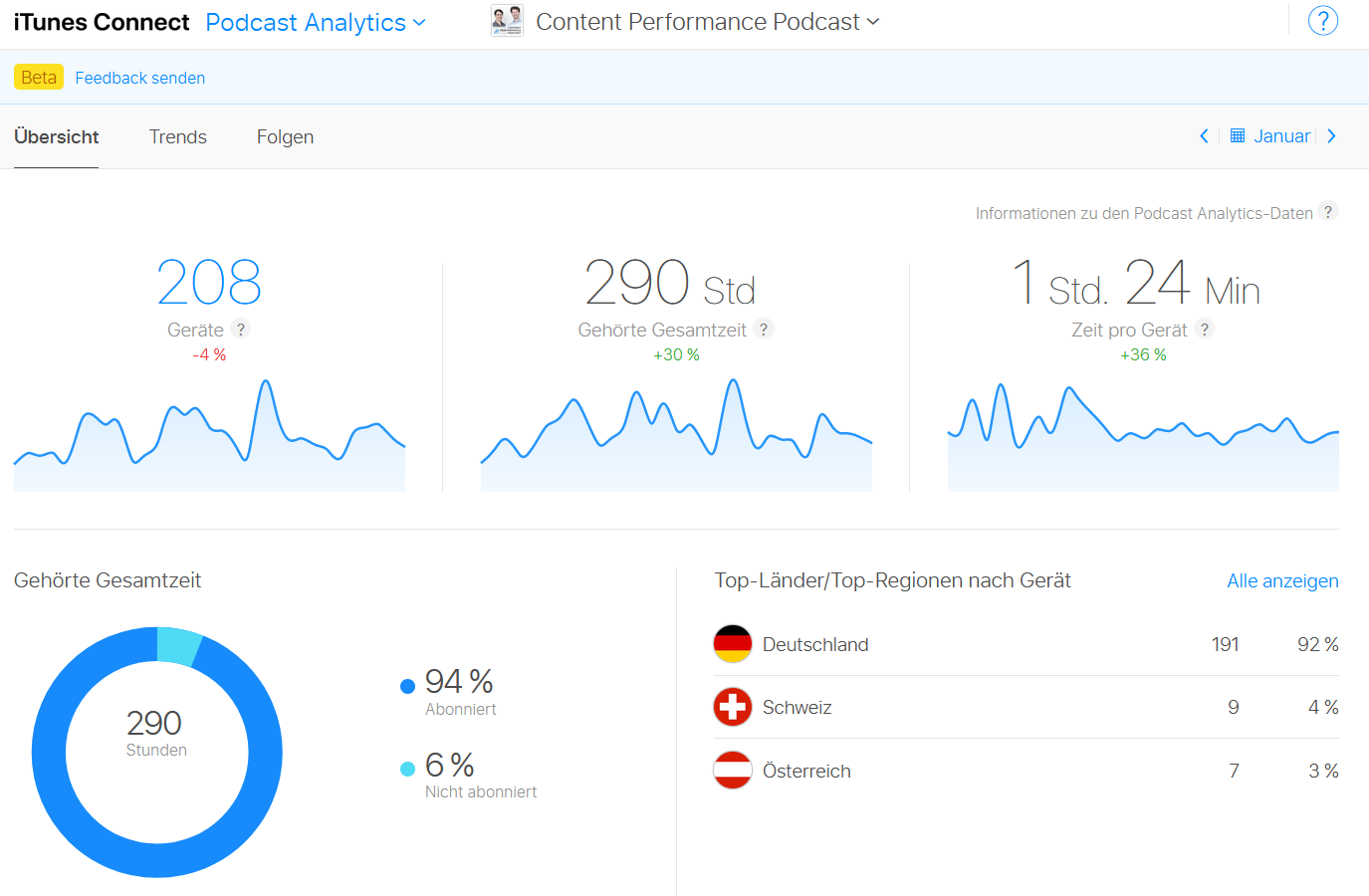Switch to the Folgen tab
Screen dimensions: 1369x896
tap(285, 137)
